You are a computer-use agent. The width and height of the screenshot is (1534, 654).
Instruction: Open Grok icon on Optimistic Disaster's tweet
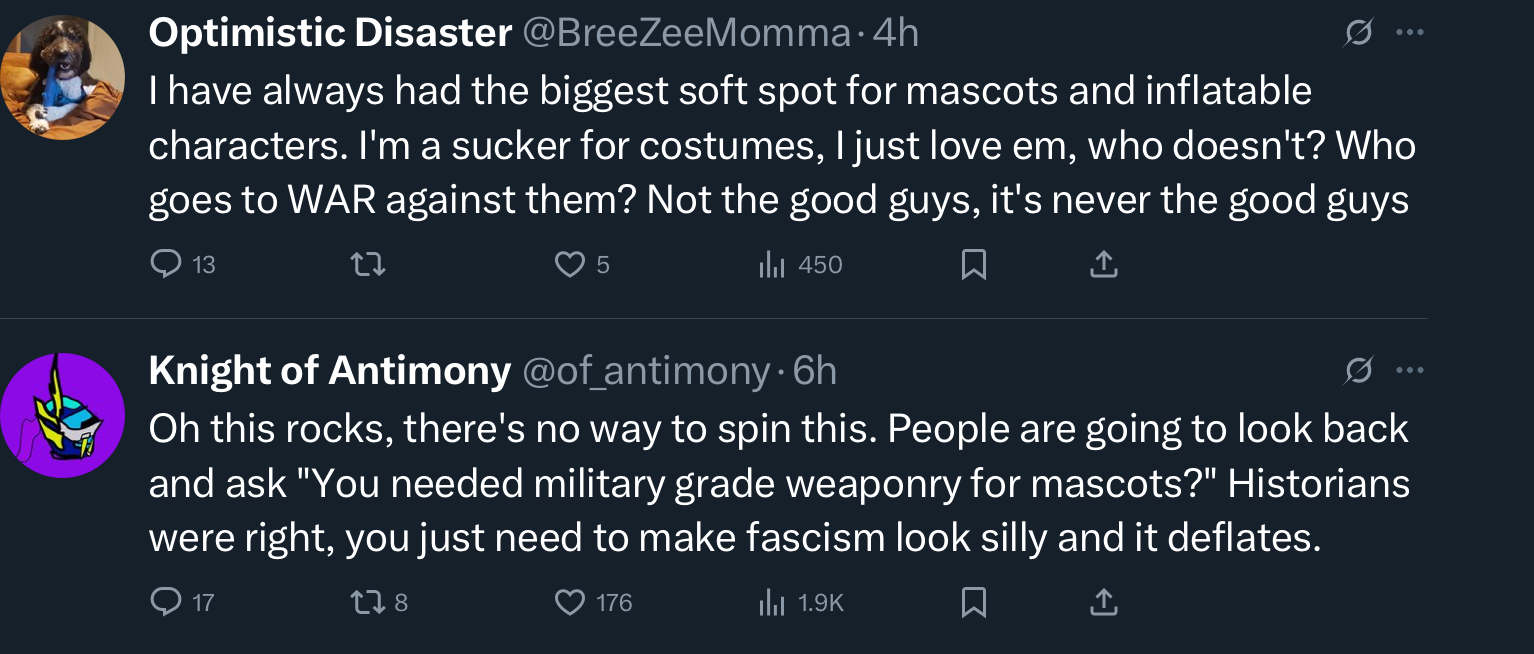coord(1358,33)
